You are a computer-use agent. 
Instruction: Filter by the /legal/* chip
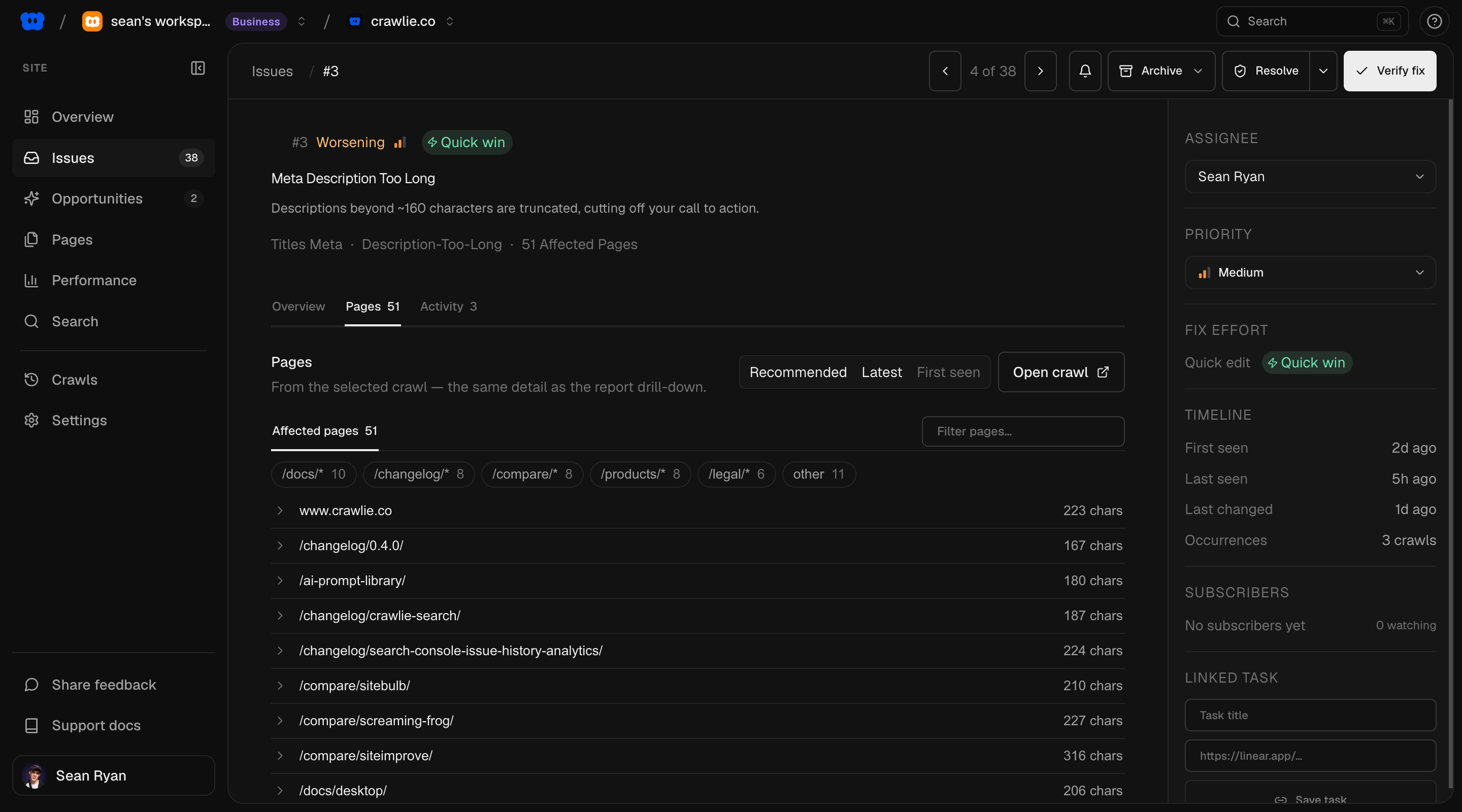coord(737,475)
